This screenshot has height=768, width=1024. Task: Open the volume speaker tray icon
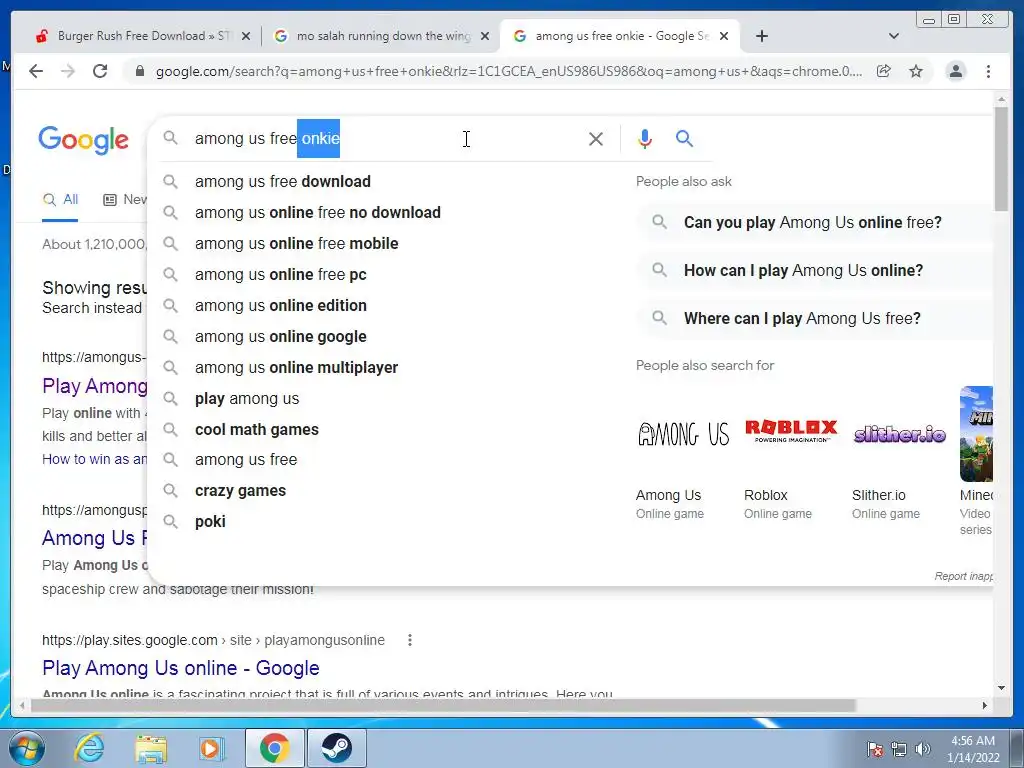[923, 749]
